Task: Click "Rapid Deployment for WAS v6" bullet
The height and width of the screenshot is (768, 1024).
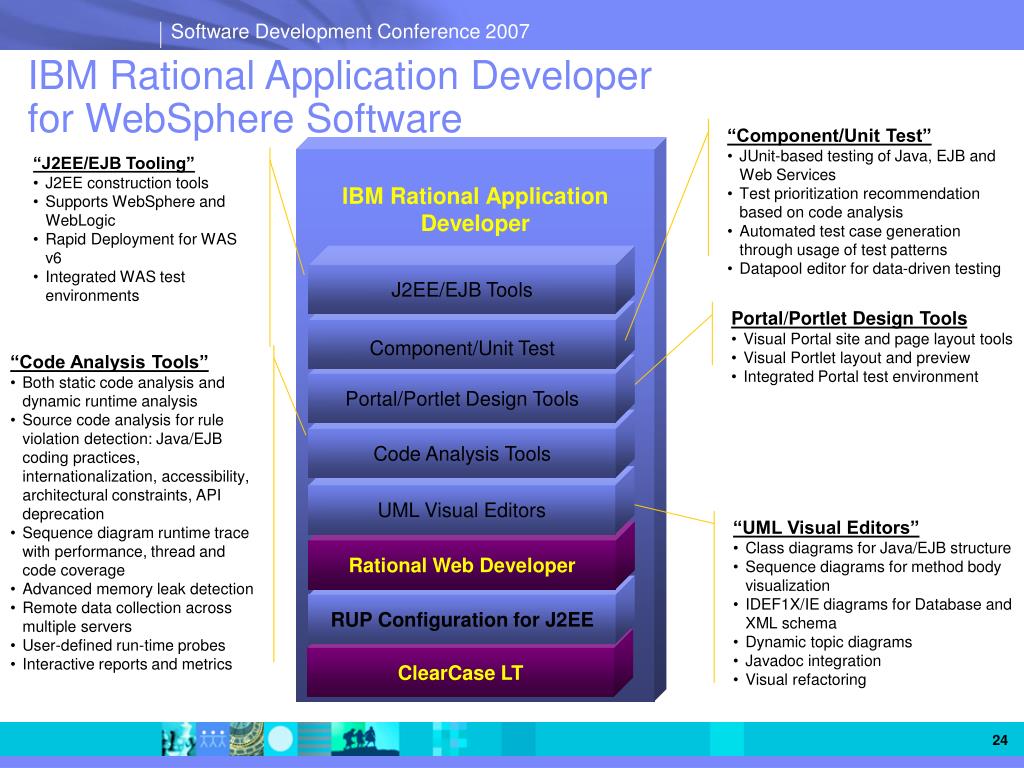Action: [140, 248]
